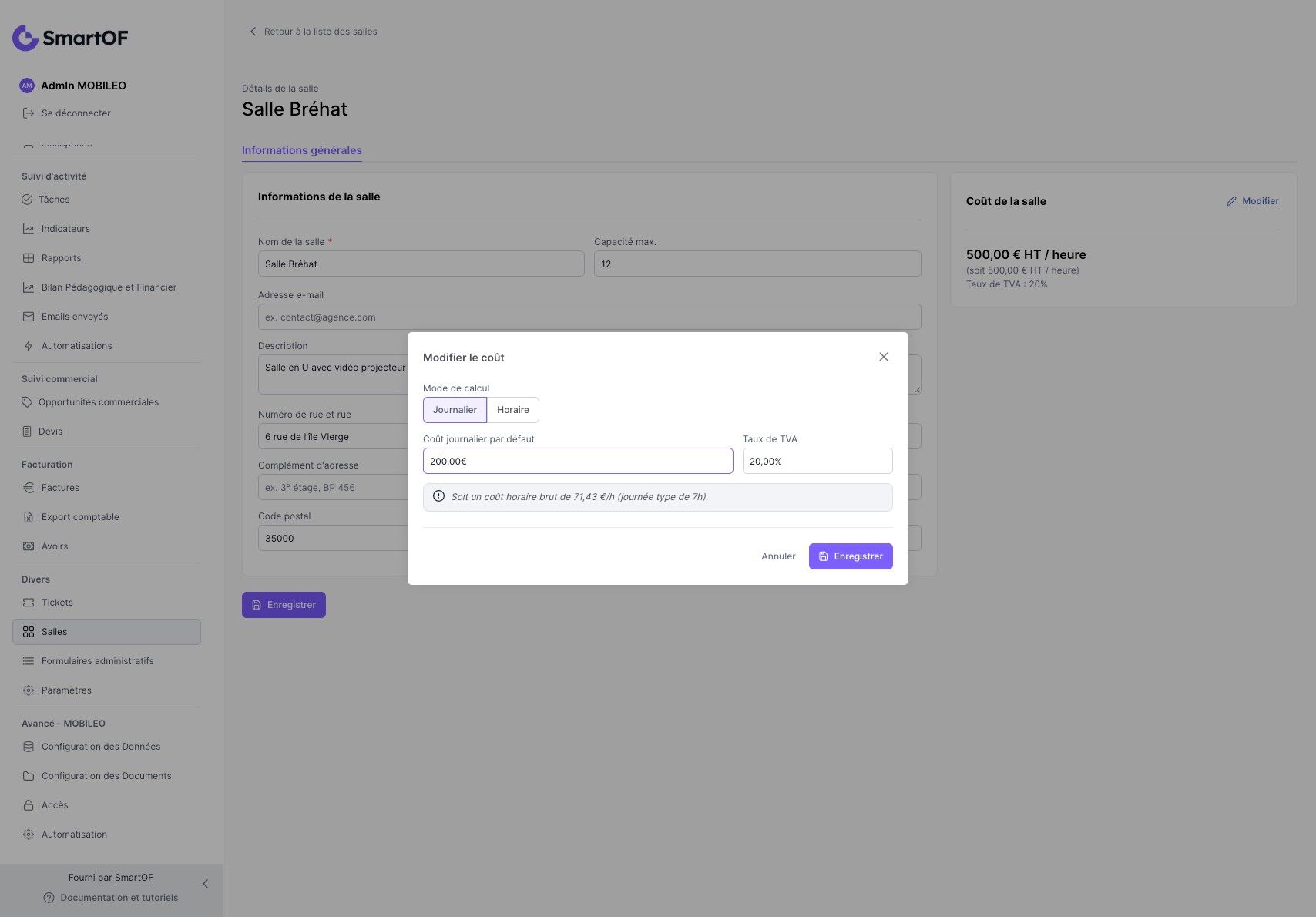Open the Indicateurs chart icon
Screen dimensions: 1316x917
[29, 229]
